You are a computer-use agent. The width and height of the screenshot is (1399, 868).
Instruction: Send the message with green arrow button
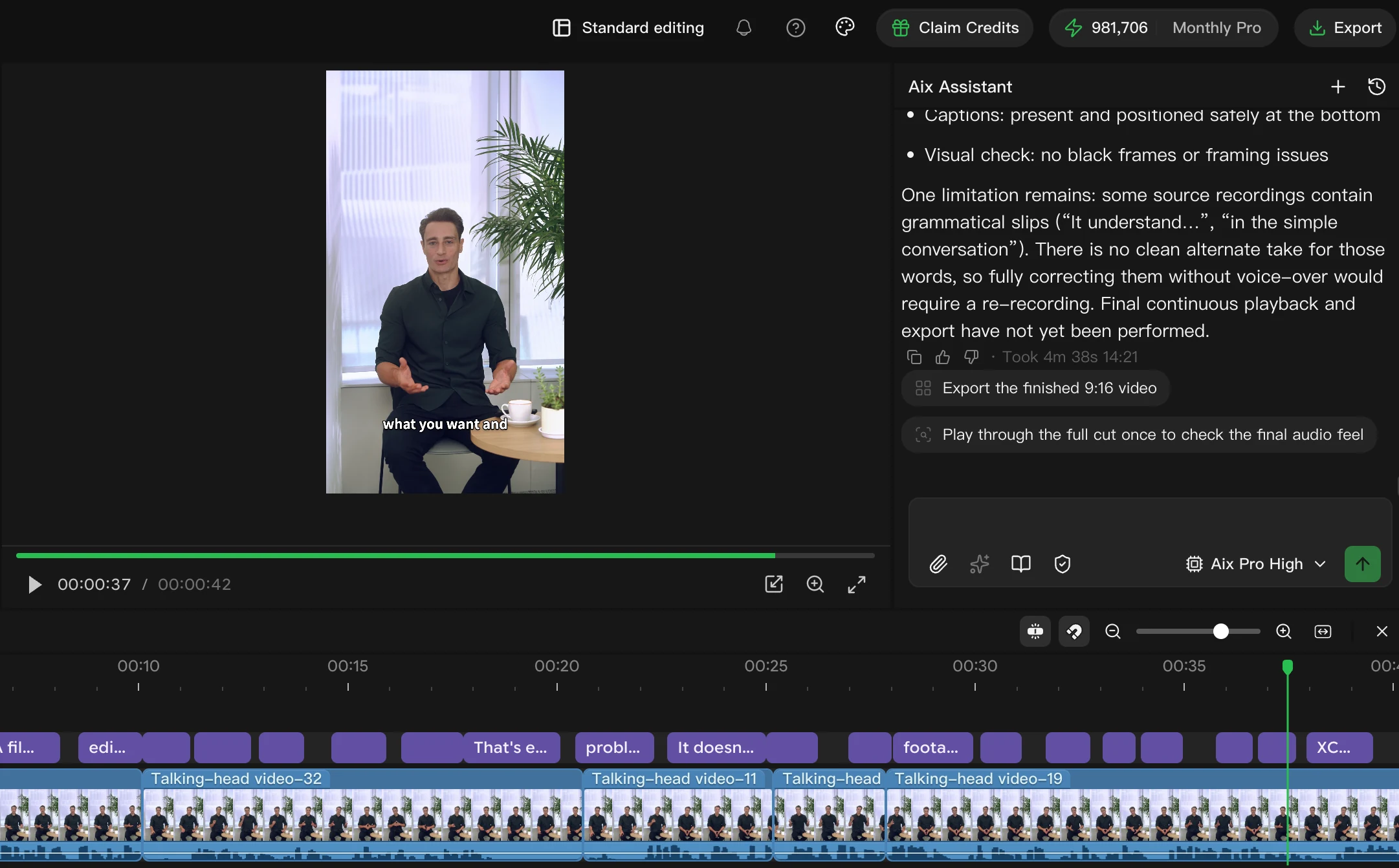click(1363, 564)
